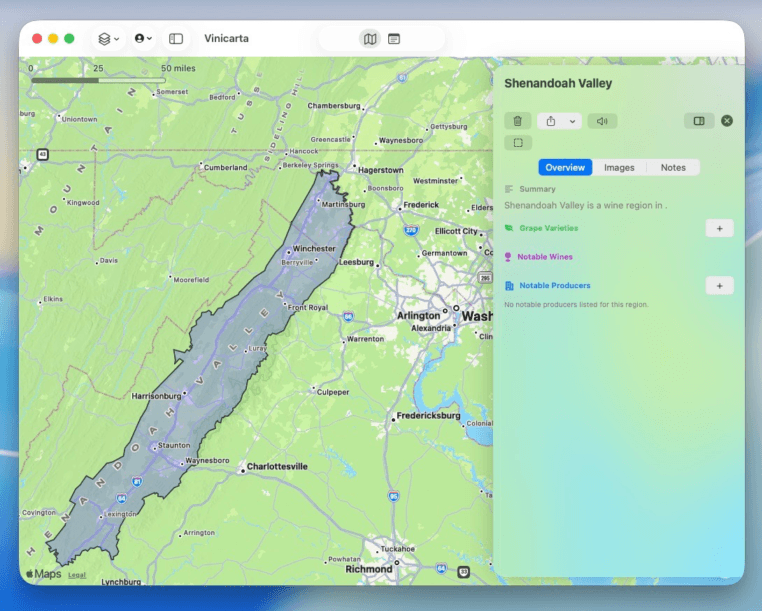Click the Culpeper town label
This screenshot has width=762, height=611.
pos(333,392)
